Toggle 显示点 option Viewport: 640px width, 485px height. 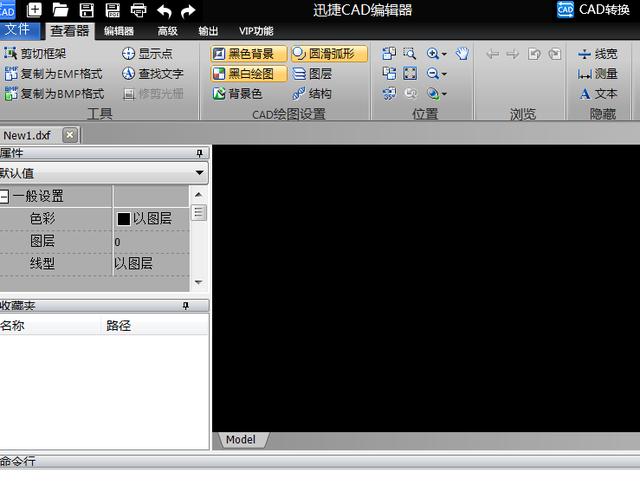pos(147,53)
